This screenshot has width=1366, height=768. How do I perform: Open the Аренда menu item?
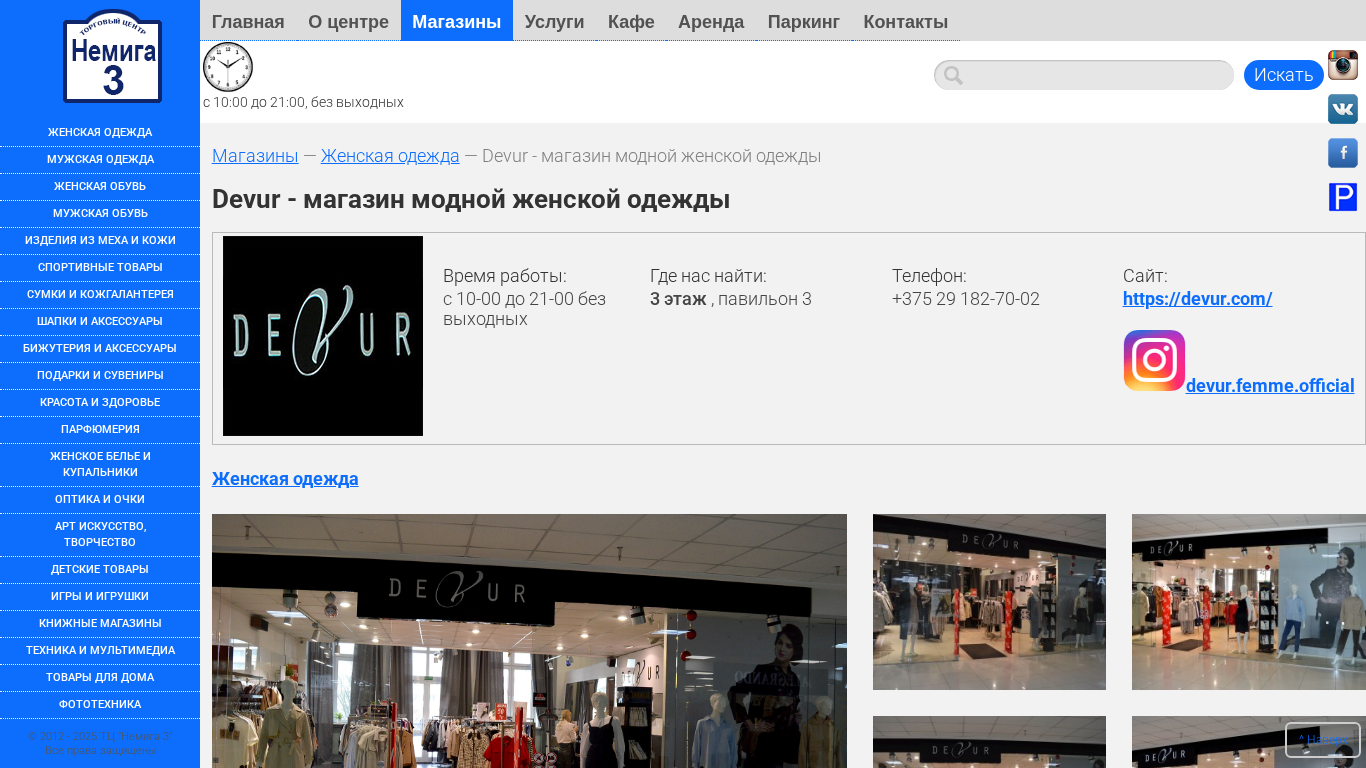pyautogui.click(x=711, y=21)
